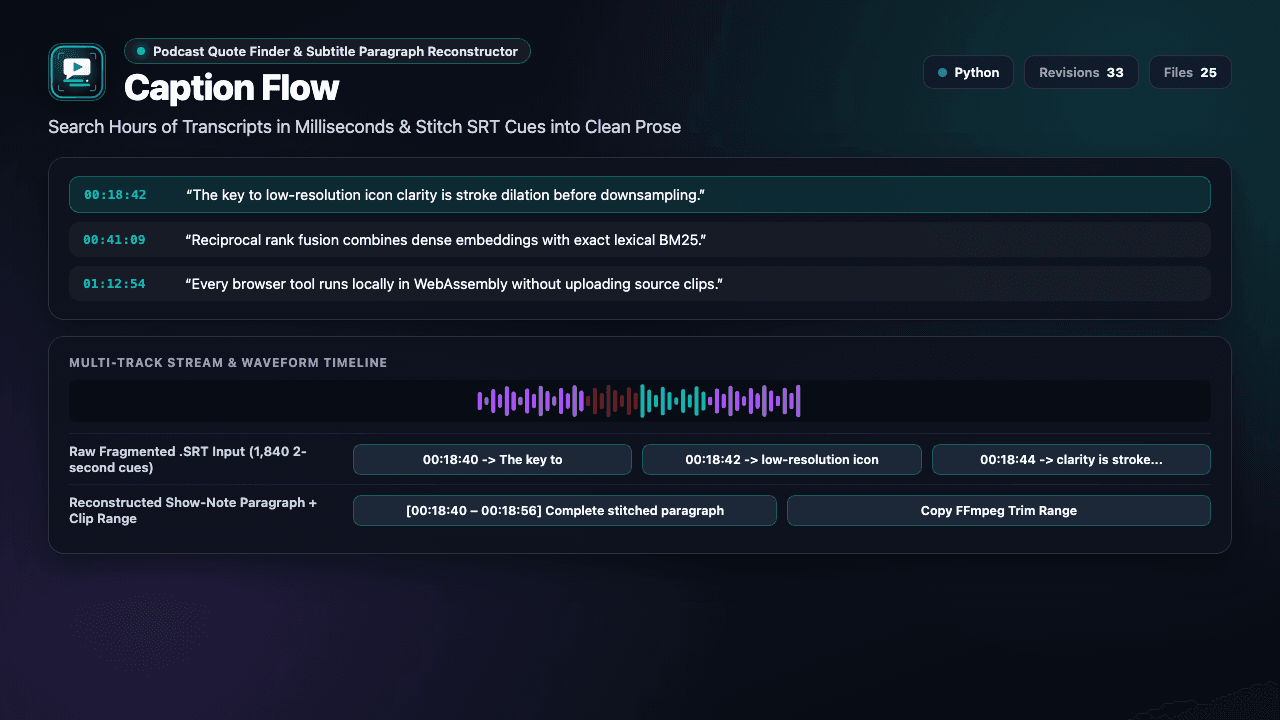Click the Caption Flow title

click(x=232, y=88)
